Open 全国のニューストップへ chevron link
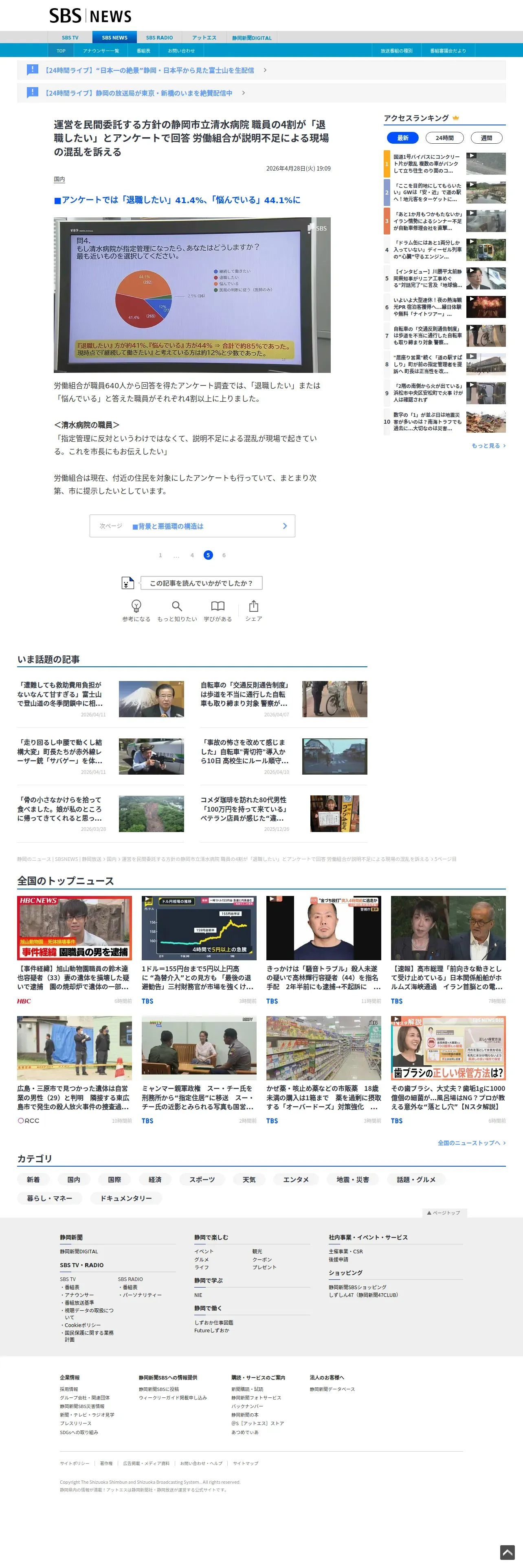 point(471,1143)
